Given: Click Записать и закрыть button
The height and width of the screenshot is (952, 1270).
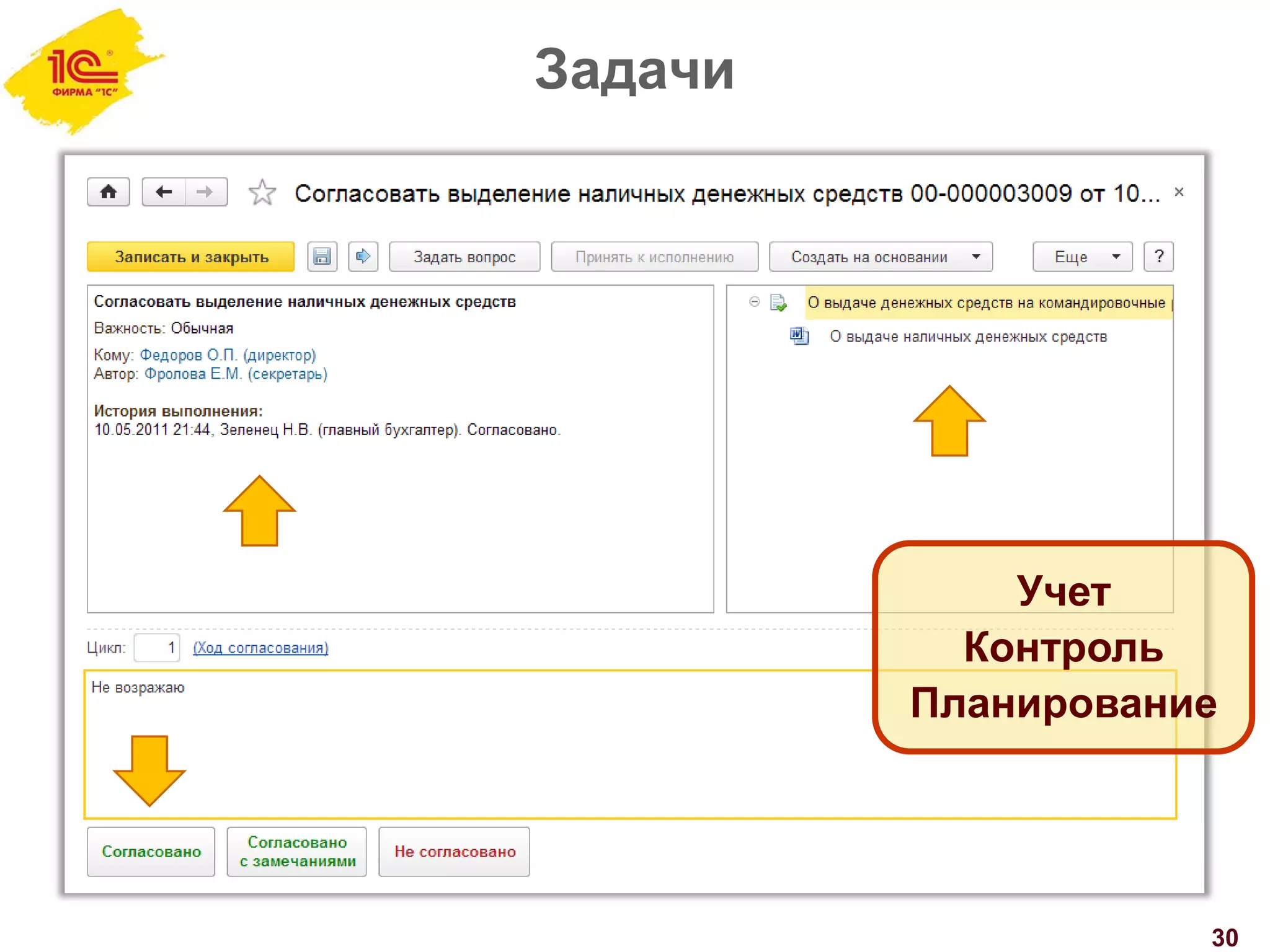Looking at the screenshot, I should (x=191, y=257).
